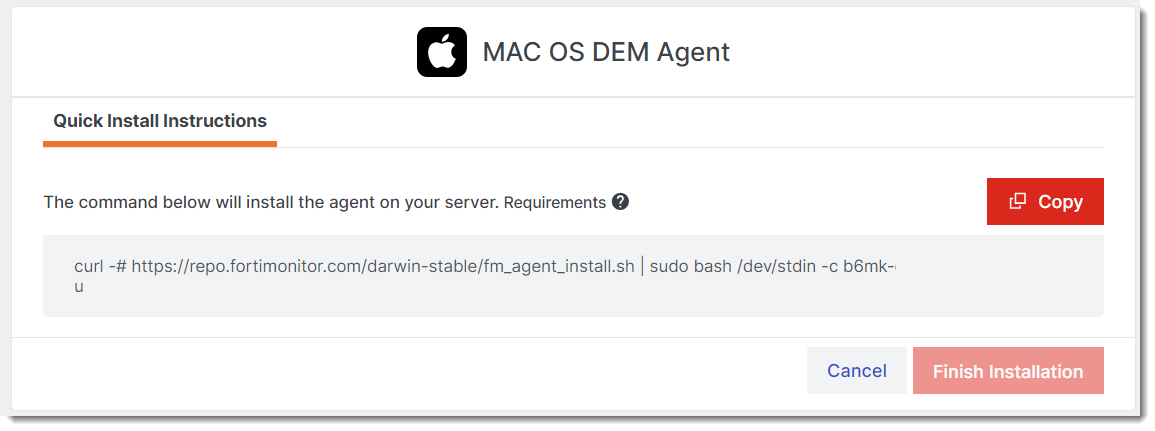Click the "-c" flag in the command
Viewport: 1155px width, 431px height.
pos(829,267)
